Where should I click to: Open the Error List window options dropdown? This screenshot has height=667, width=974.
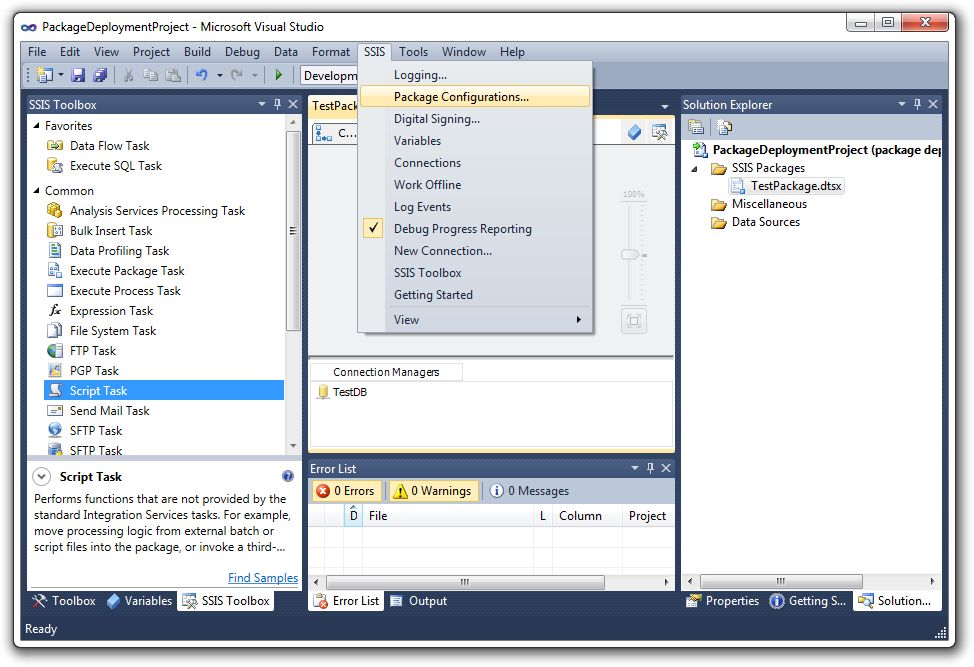634,468
